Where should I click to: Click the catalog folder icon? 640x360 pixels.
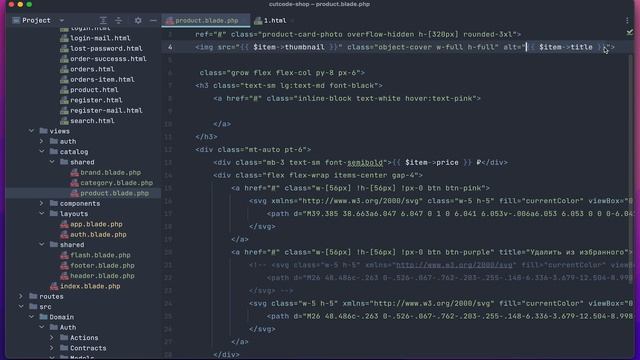53,152
